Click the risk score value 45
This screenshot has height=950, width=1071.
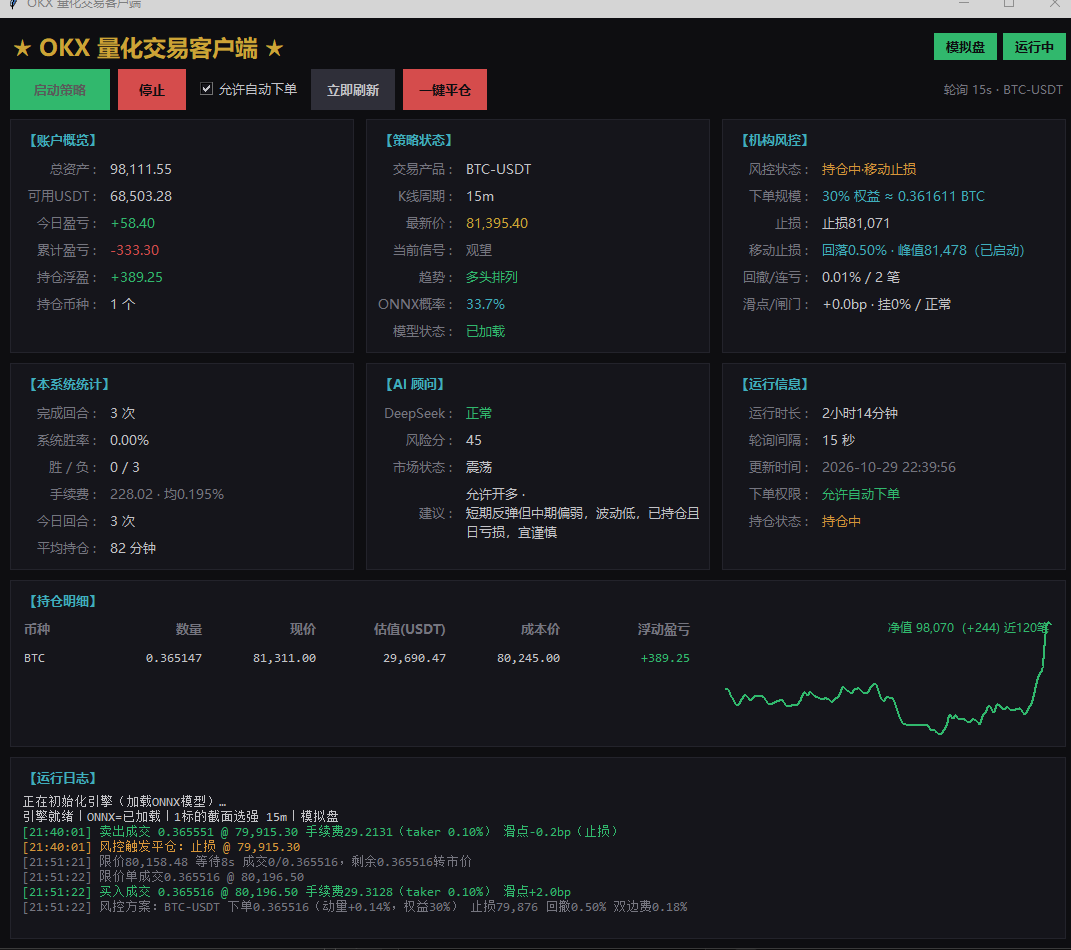473,441
